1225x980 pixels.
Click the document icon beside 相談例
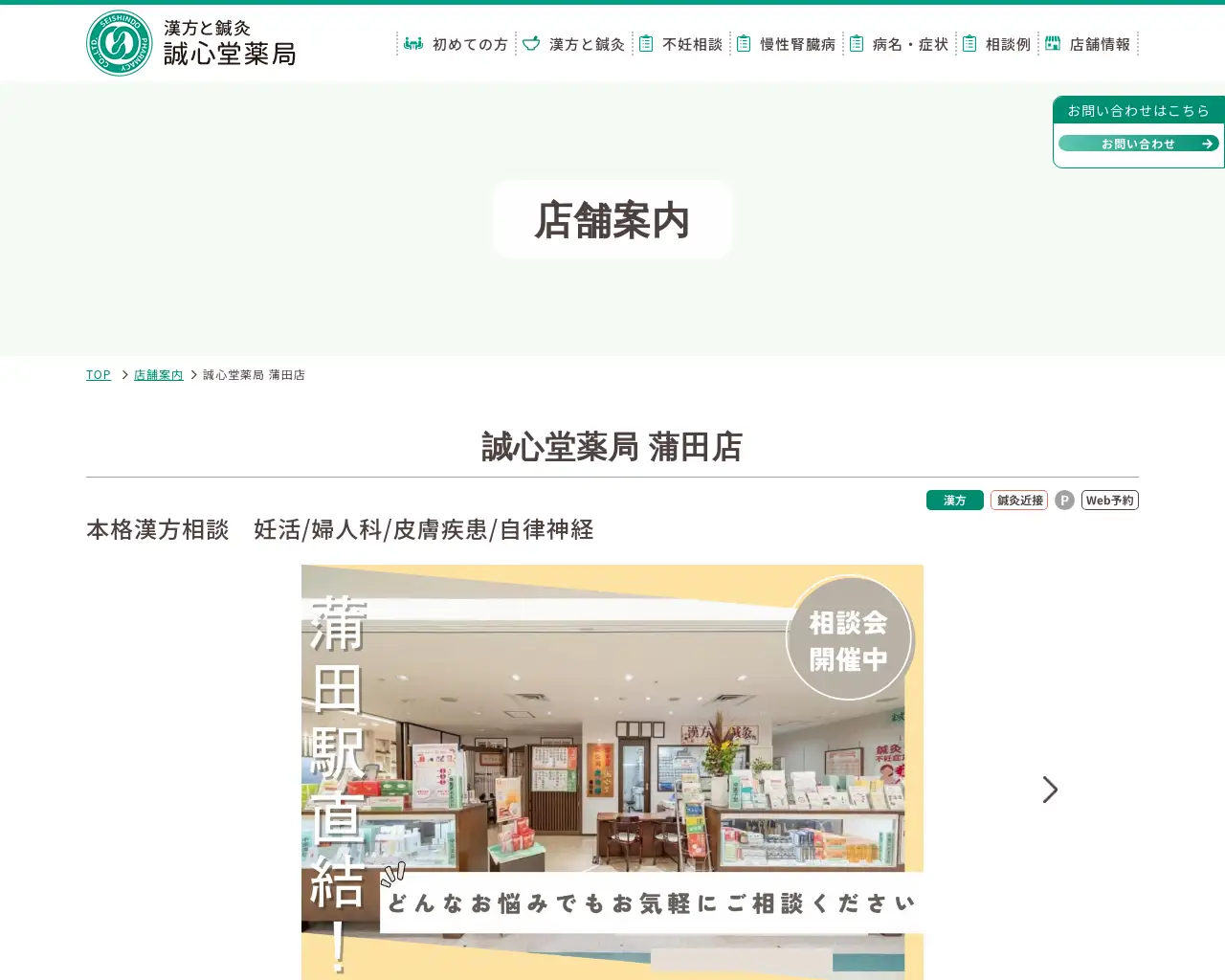tap(968, 43)
